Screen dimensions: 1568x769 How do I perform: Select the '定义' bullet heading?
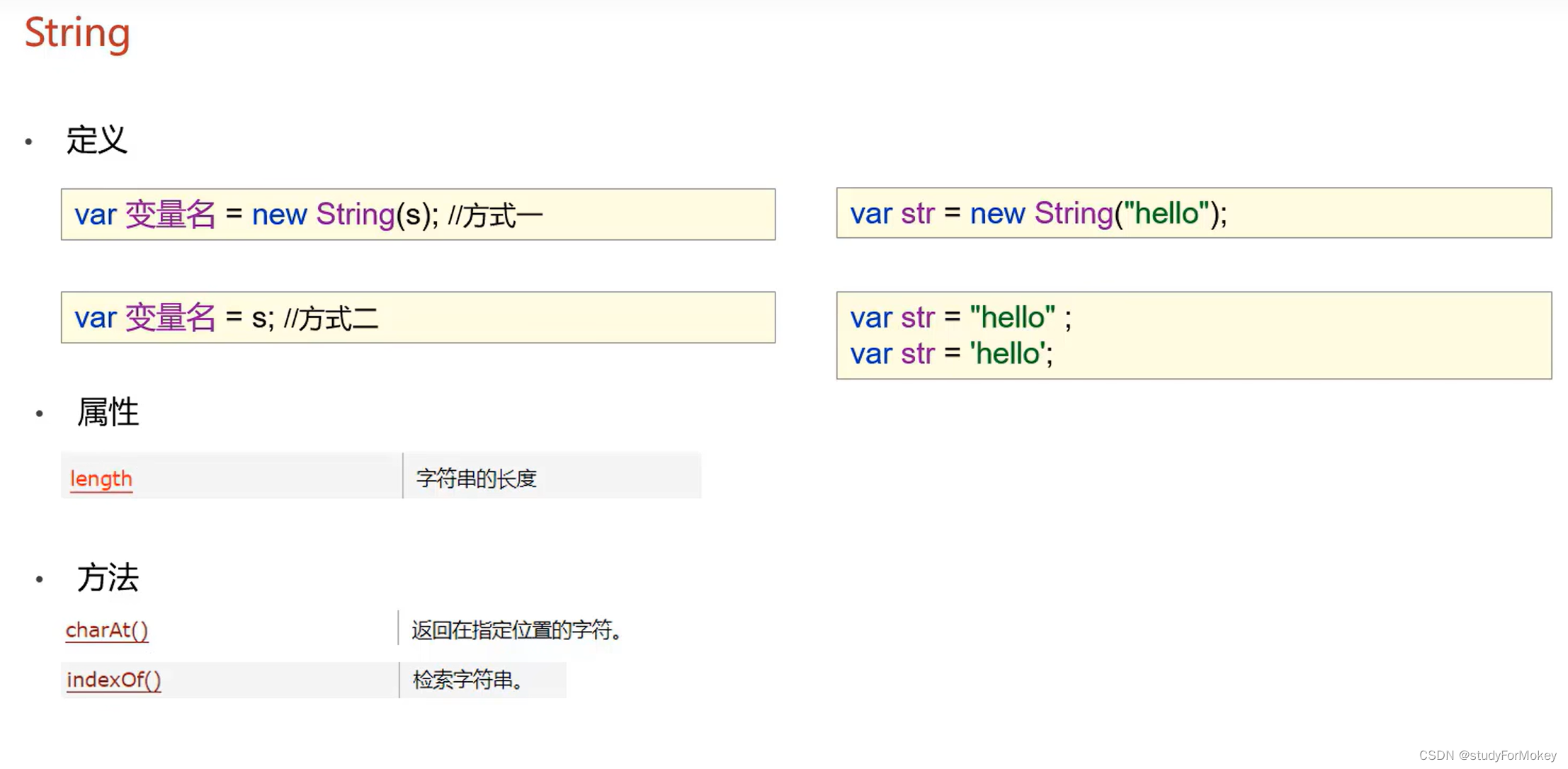96,139
